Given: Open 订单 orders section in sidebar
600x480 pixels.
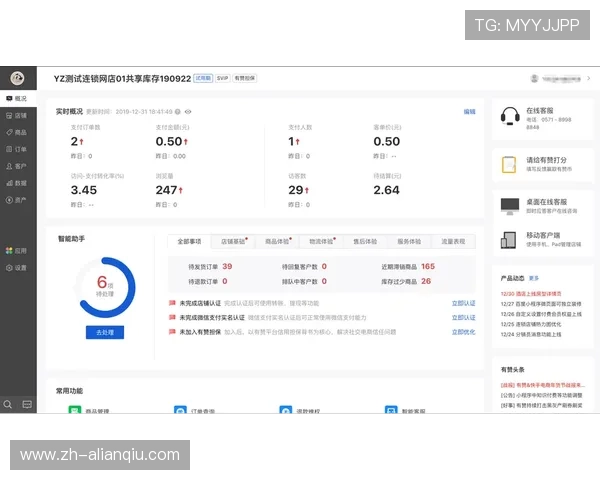Looking at the screenshot, I should click(17, 149).
